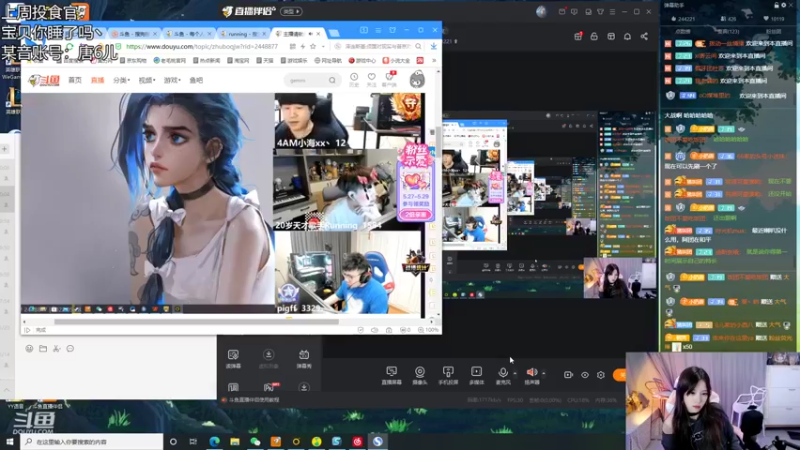Switch to second 斗鱼 browser tab
The height and width of the screenshot is (450, 800).
[189, 34]
